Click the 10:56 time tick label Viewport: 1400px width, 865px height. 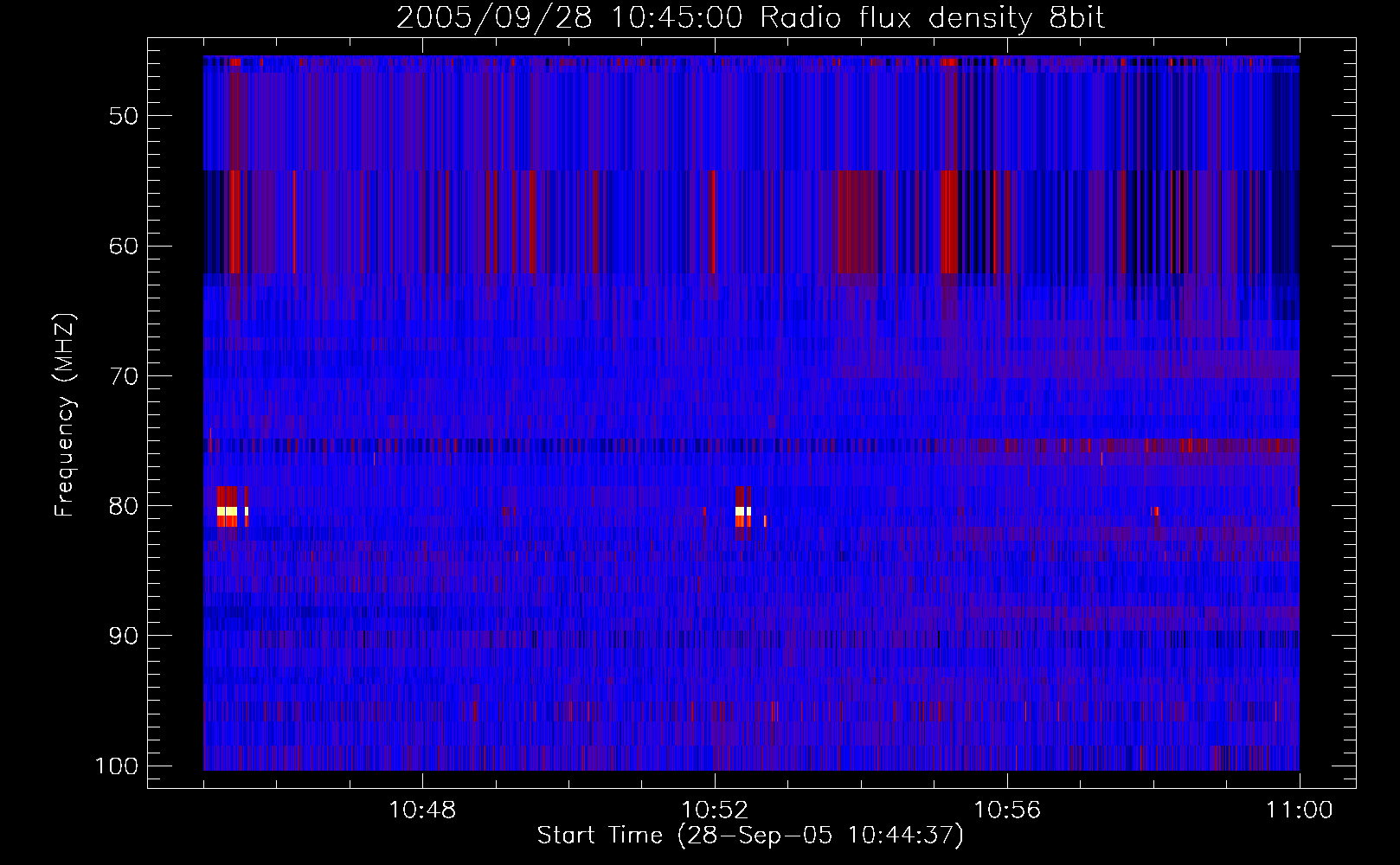1007,811
